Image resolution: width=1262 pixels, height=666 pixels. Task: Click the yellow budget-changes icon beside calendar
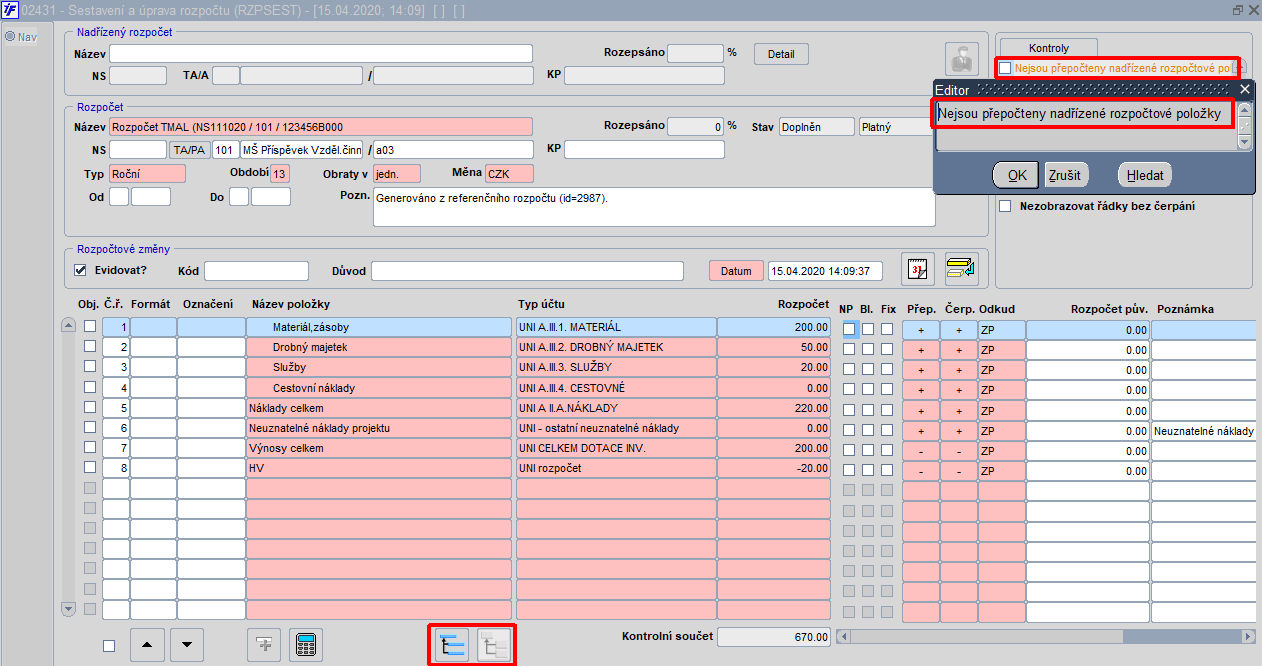click(962, 269)
